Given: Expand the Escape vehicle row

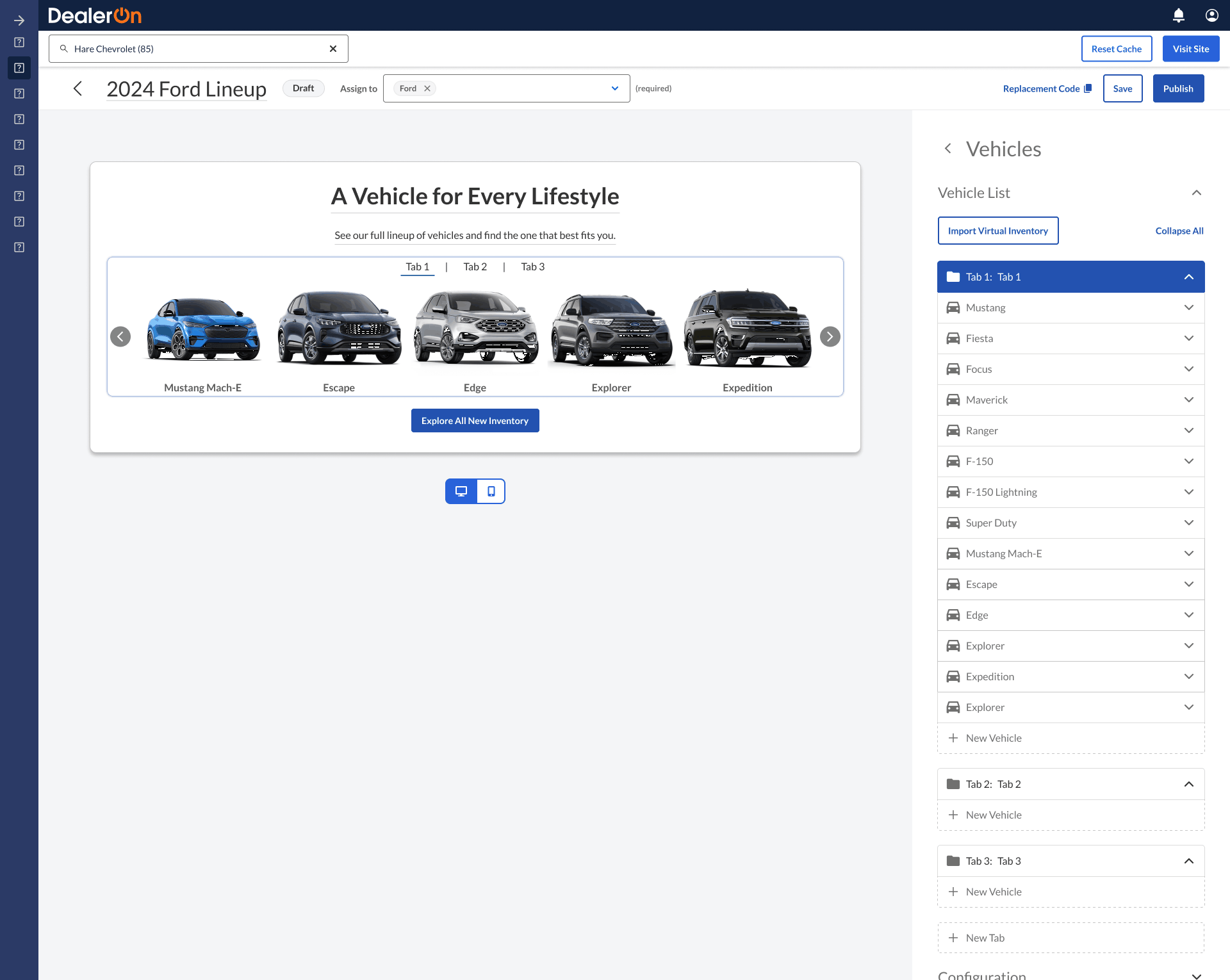Looking at the screenshot, I should pos(1189,584).
